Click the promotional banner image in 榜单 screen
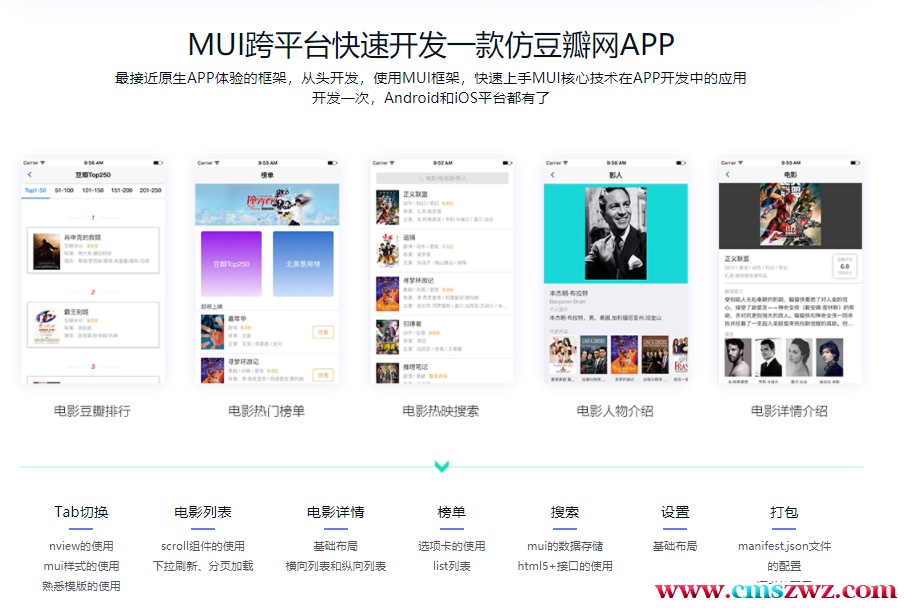Image resolution: width=906 pixels, height=608 pixels. (x=267, y=203)
